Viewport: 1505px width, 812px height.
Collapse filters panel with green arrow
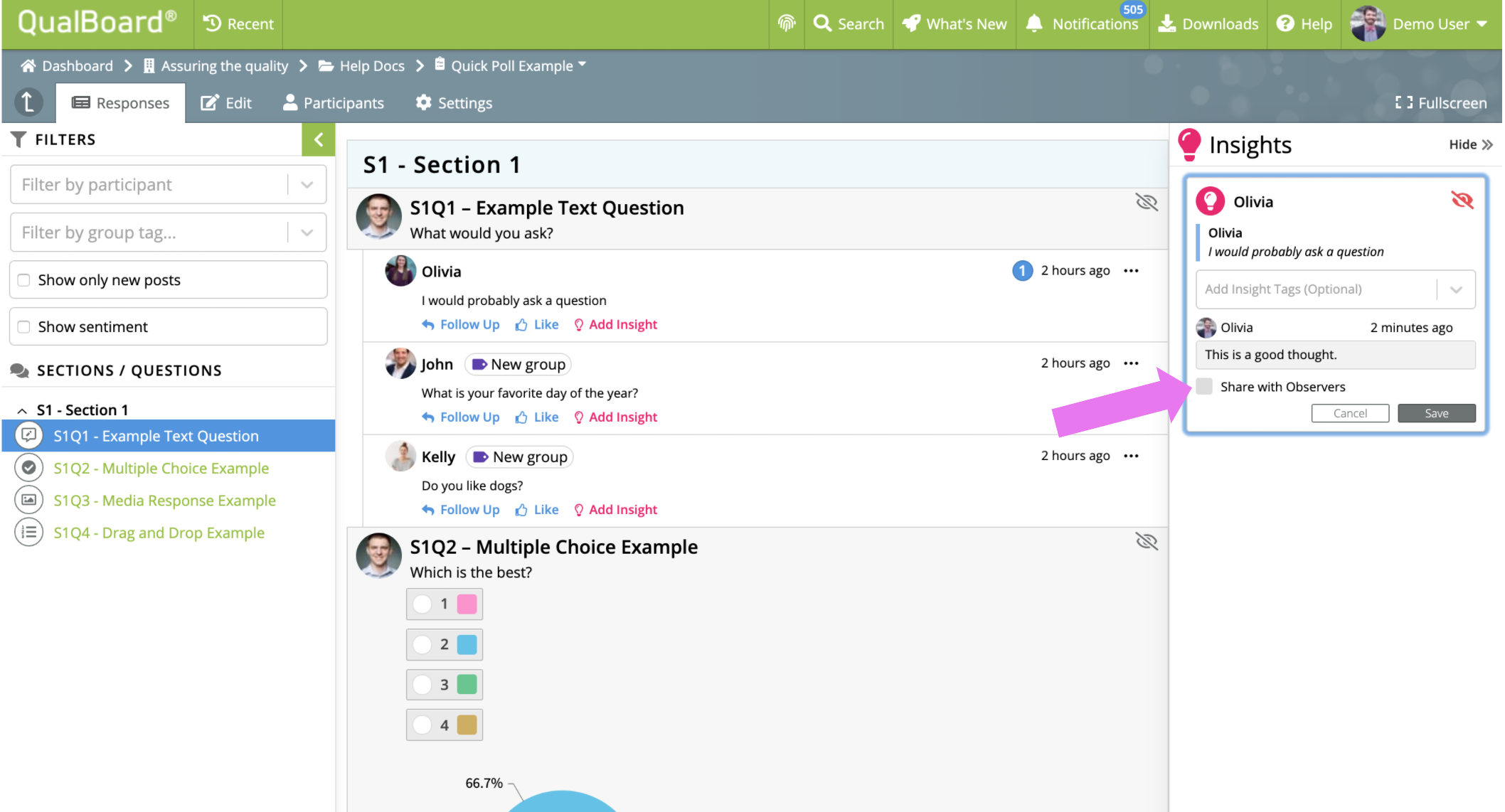click(318, 139)
